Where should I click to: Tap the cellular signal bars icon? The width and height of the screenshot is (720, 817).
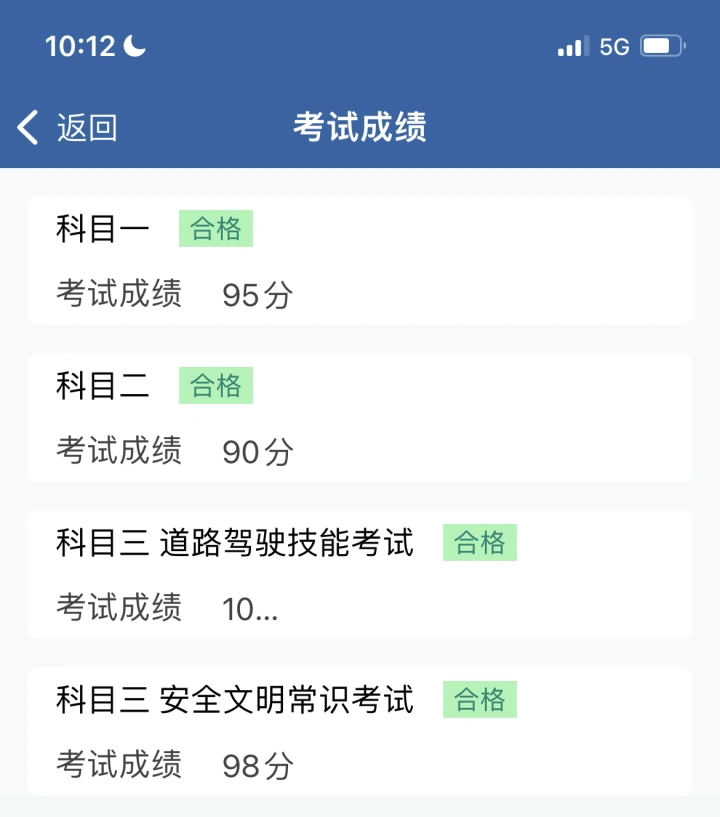point(573,46)
